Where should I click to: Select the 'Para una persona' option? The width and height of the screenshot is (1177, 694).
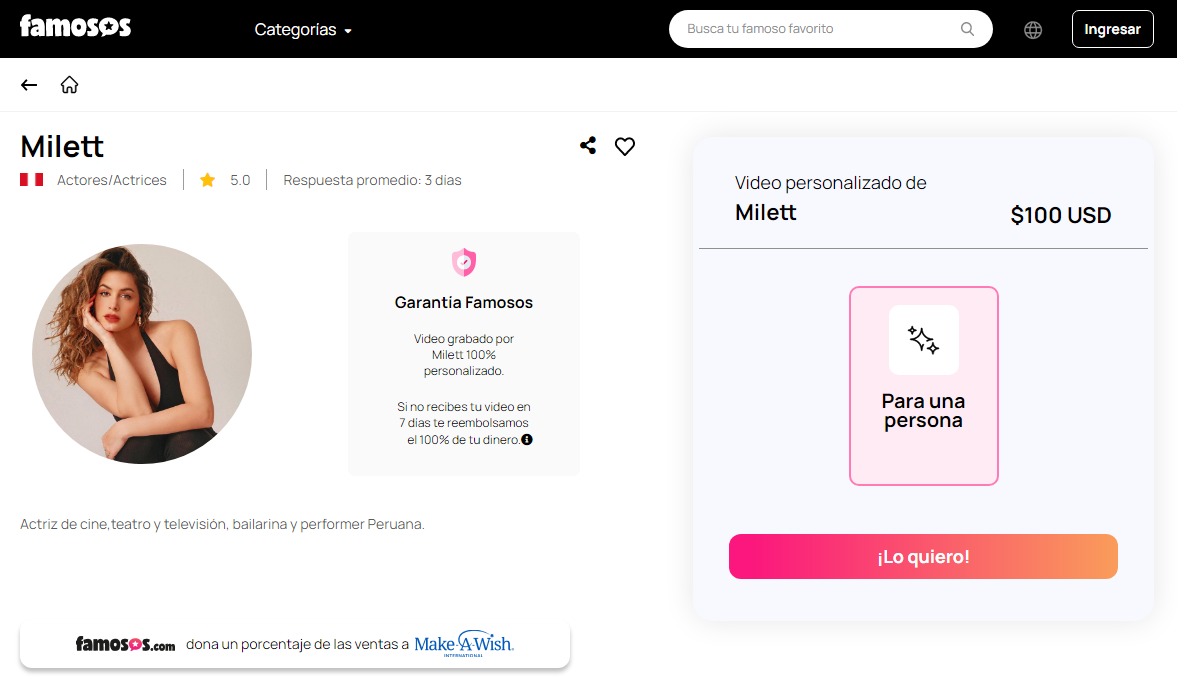tap(923, 386)
